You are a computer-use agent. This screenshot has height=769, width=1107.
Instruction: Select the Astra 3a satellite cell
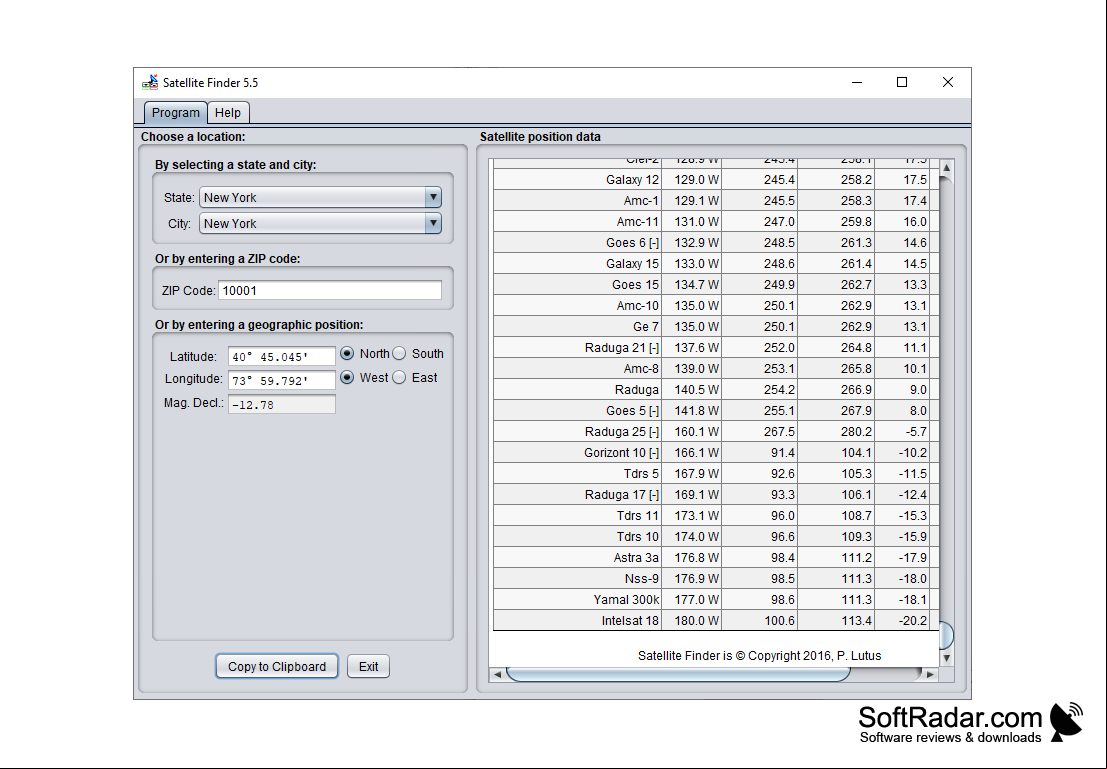pos(578,558)
